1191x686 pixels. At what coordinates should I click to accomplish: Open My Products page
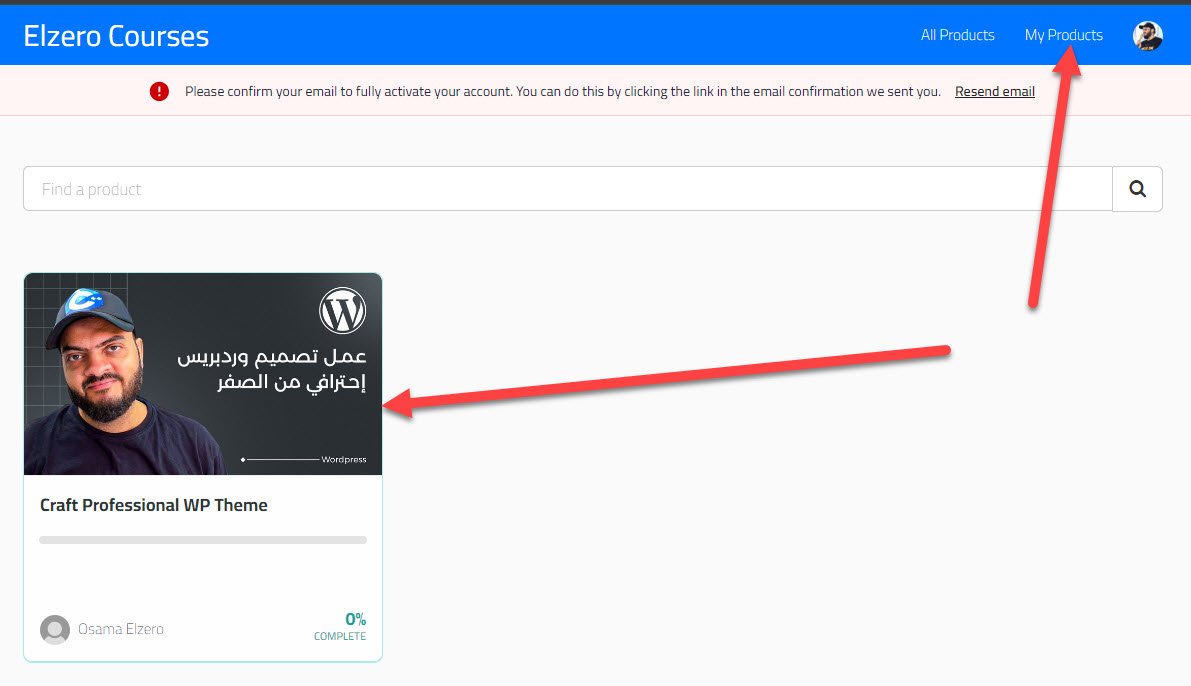coord(1063,35)
